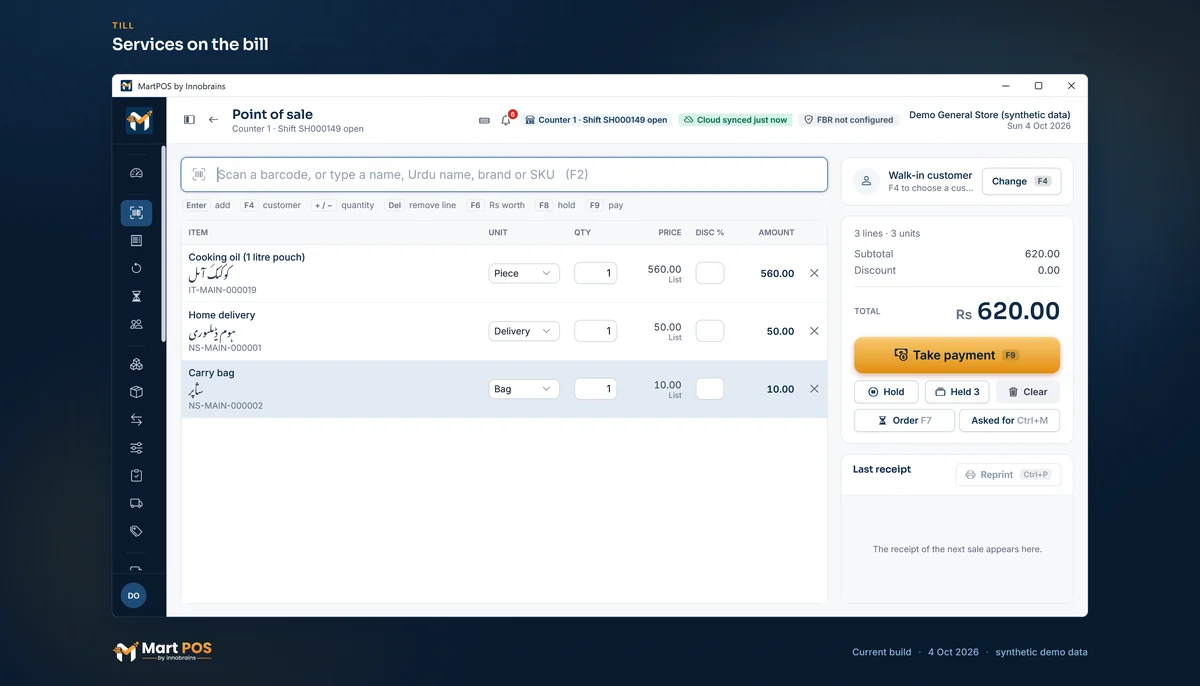Open the receipt list icon in sidebar
This screenshot has height=686, width=1200.
pos(136,240)
